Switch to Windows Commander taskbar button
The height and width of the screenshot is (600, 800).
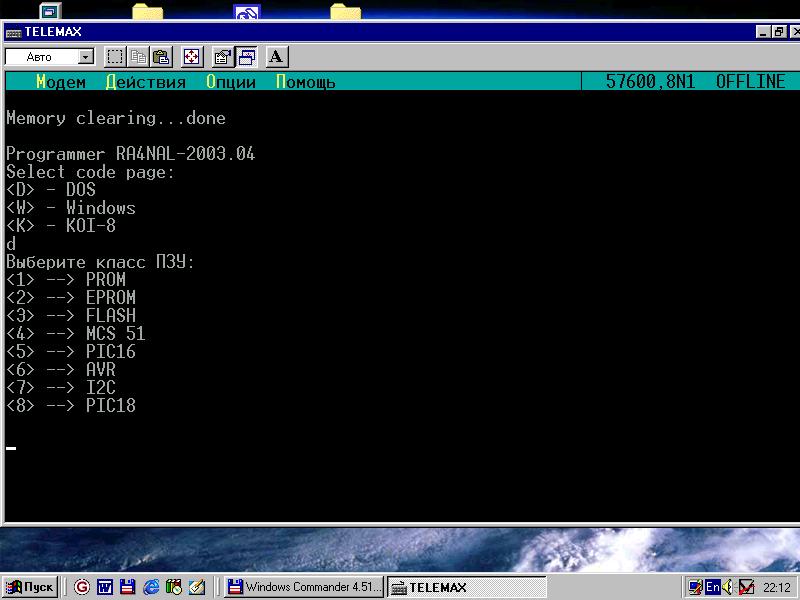(303, 588)
